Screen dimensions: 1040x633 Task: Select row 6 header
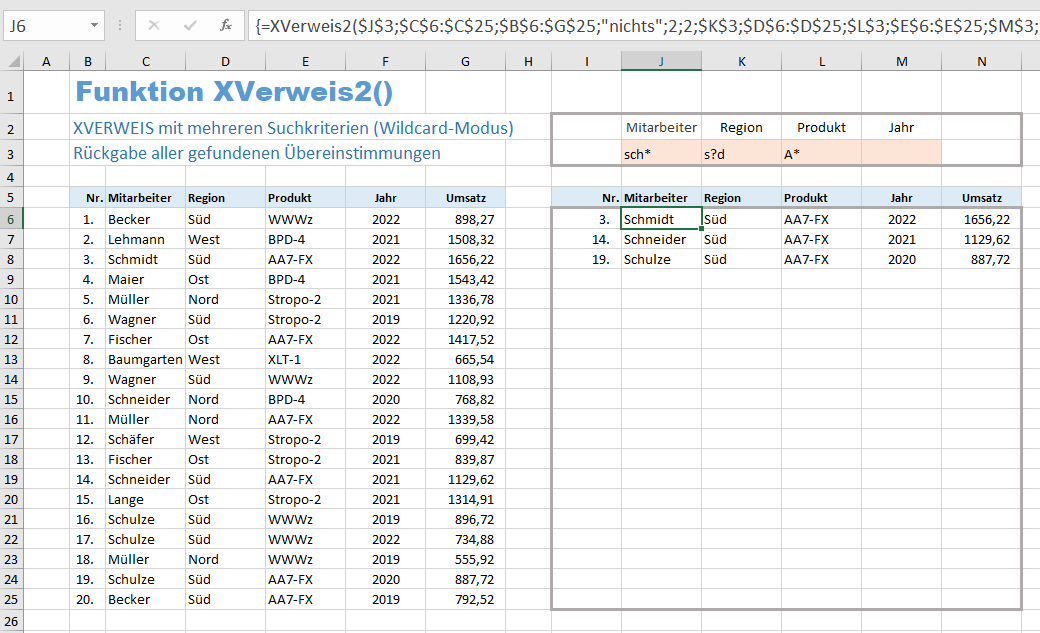(x=11, y=219)
